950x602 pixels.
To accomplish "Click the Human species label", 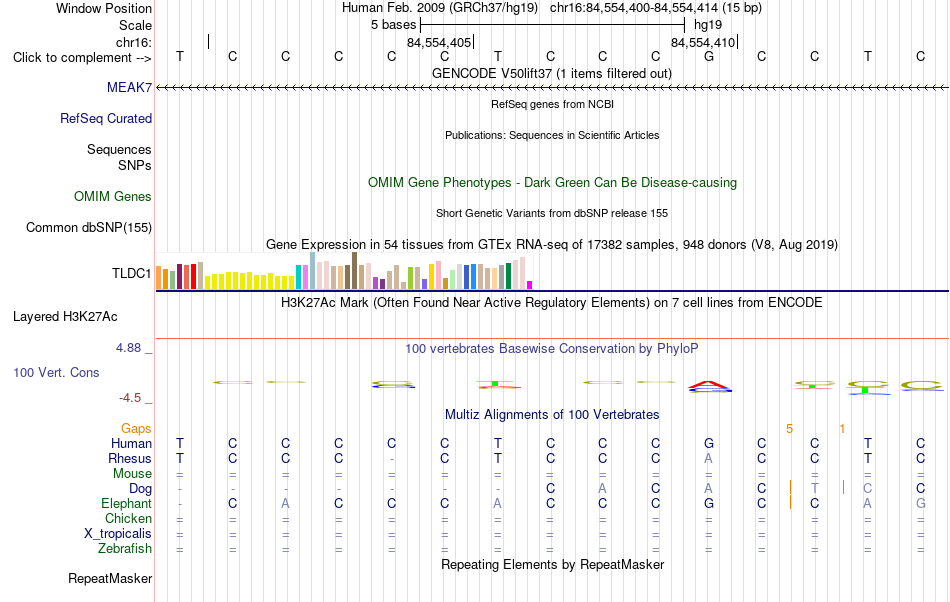I will click(131, 444).
